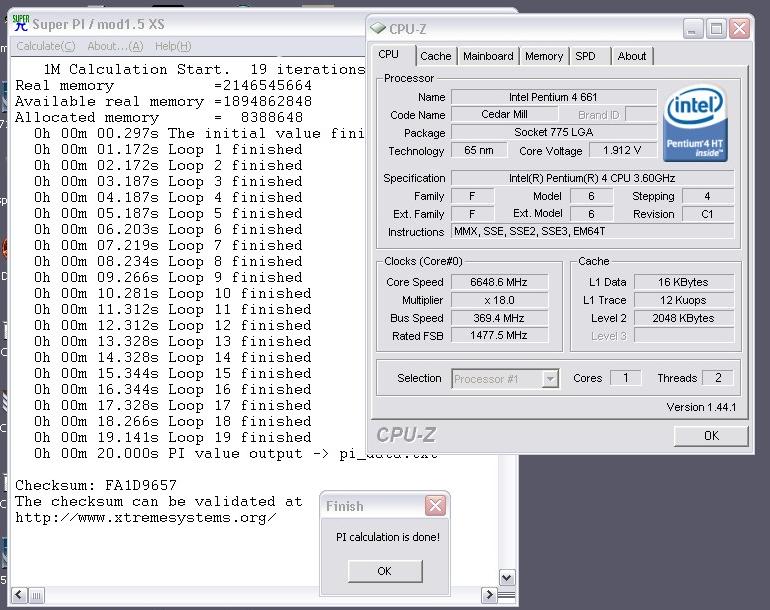Click the xtremesystems.org URL text
Screen dimensions: 770x610
(146, 518)
